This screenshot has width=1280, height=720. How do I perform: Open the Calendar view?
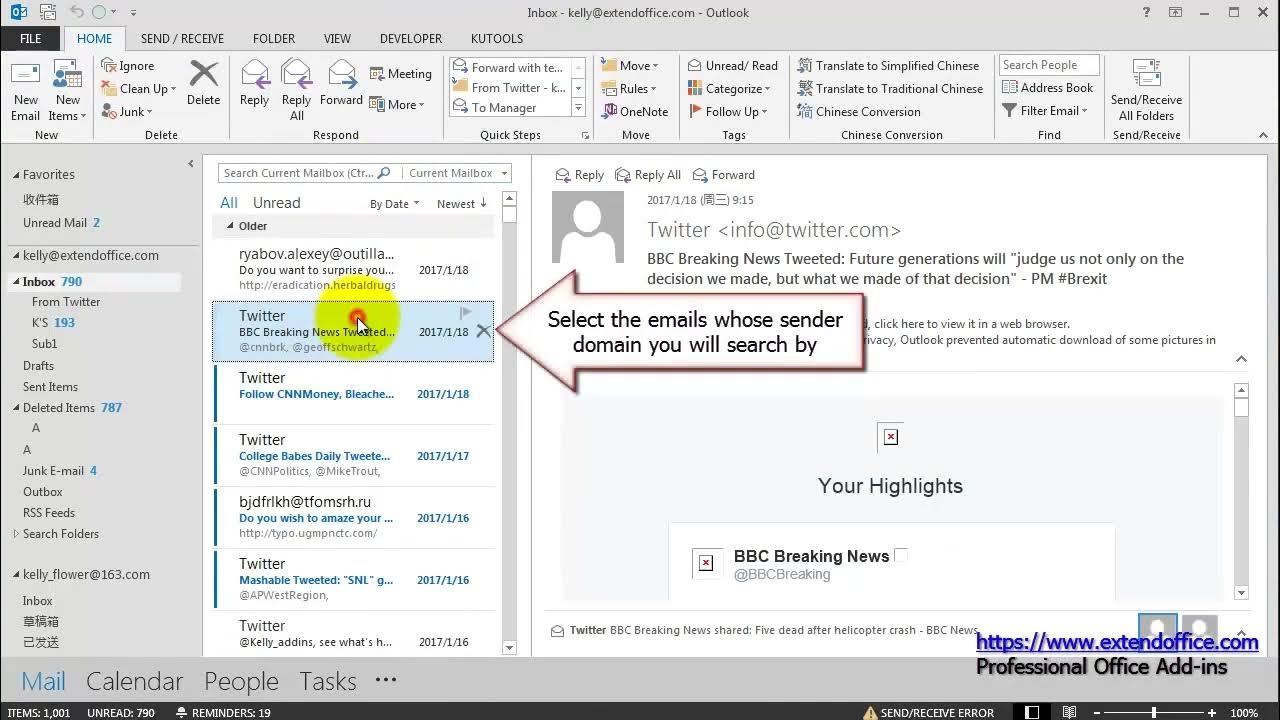click(x=135, y=682)
